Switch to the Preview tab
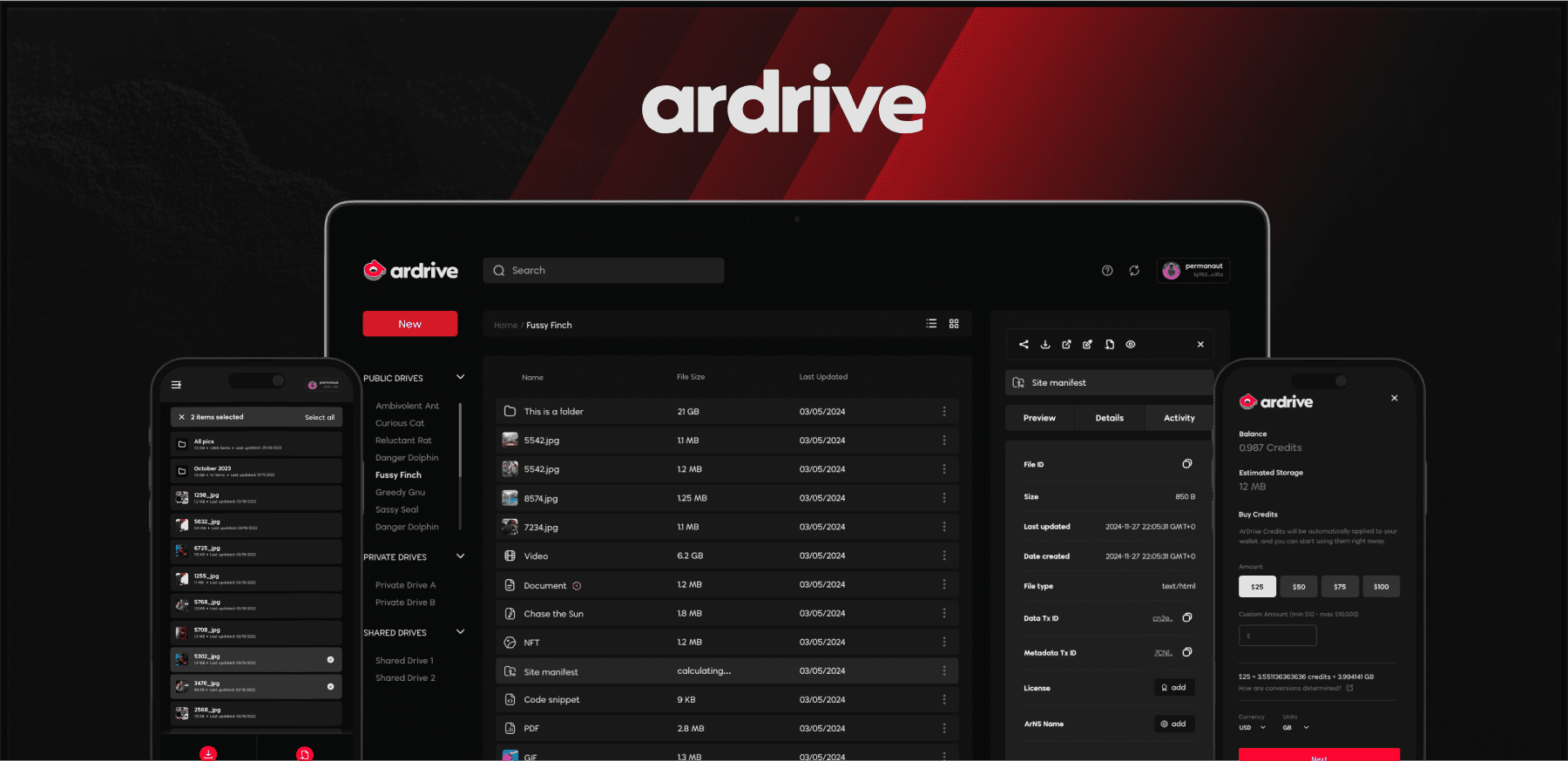 tap(1039, 418)
